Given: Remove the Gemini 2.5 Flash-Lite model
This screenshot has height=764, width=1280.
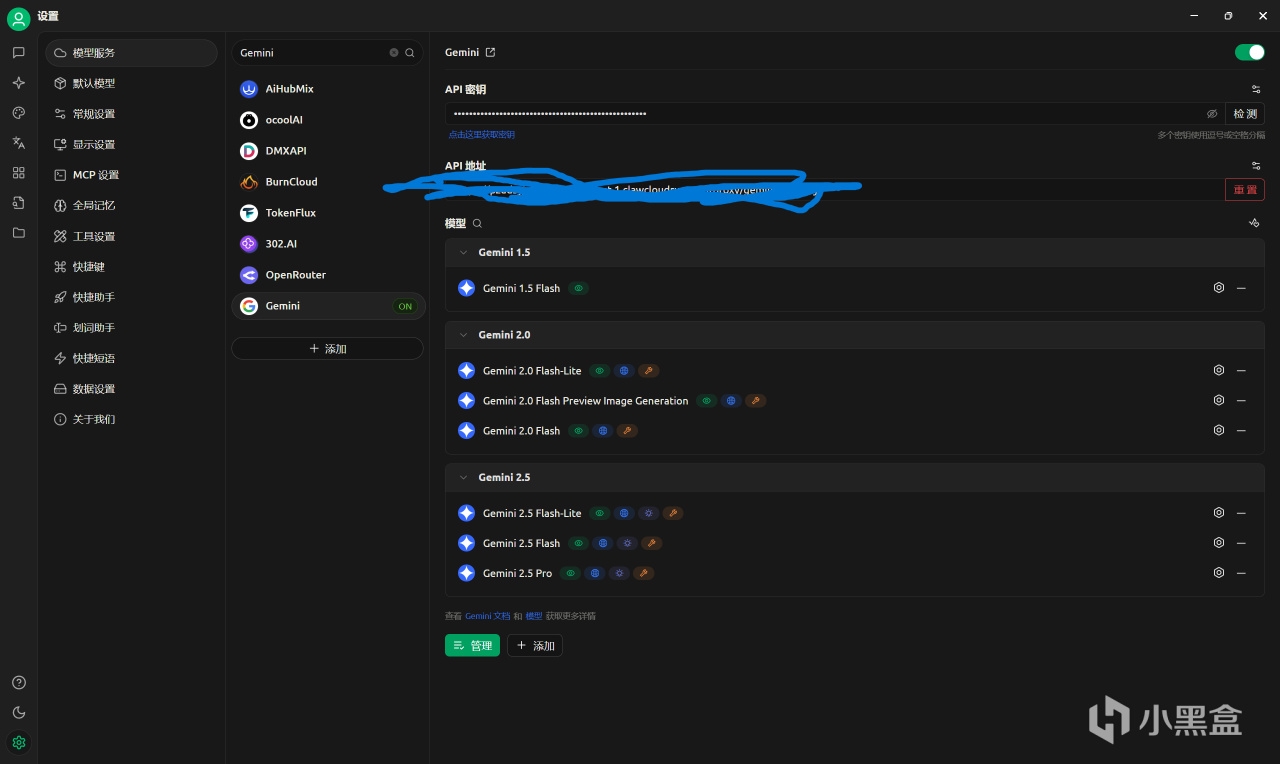Looking at the screenshot, I should click(x=1241, y=513).
